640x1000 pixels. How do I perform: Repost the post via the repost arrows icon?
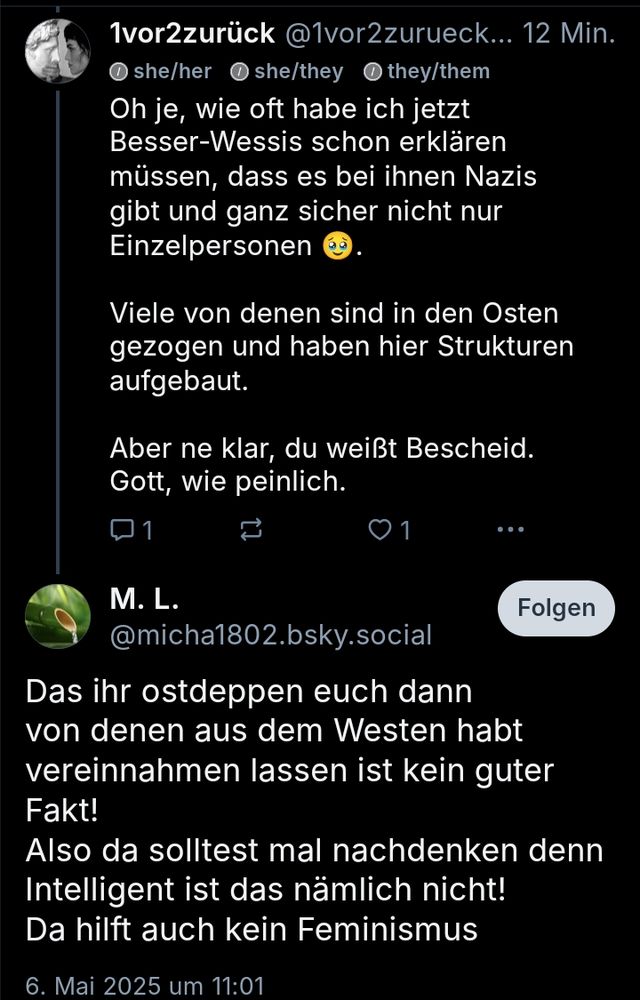252,530
